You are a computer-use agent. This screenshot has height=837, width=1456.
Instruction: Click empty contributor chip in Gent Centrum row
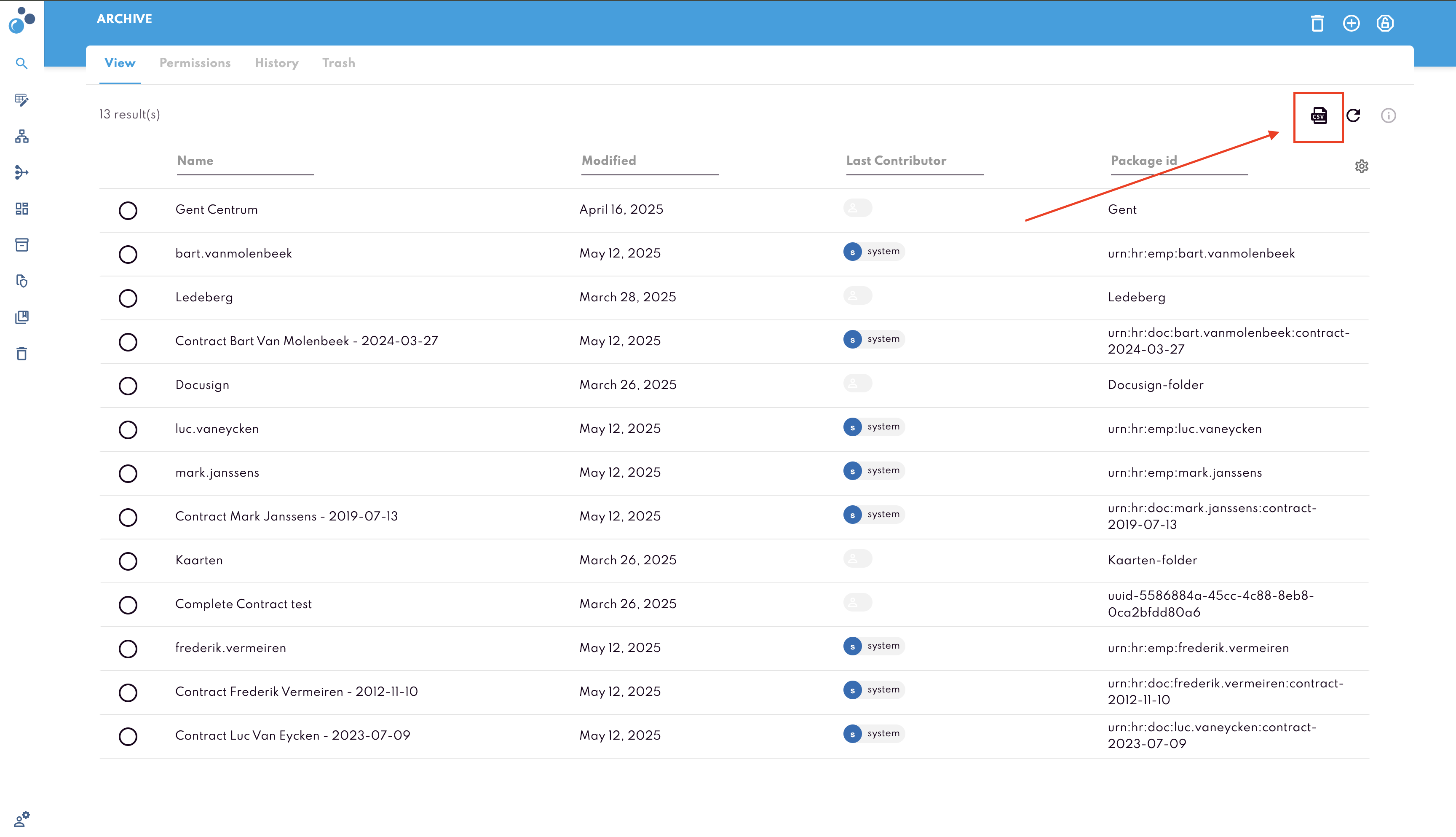[x=857, y=208]
